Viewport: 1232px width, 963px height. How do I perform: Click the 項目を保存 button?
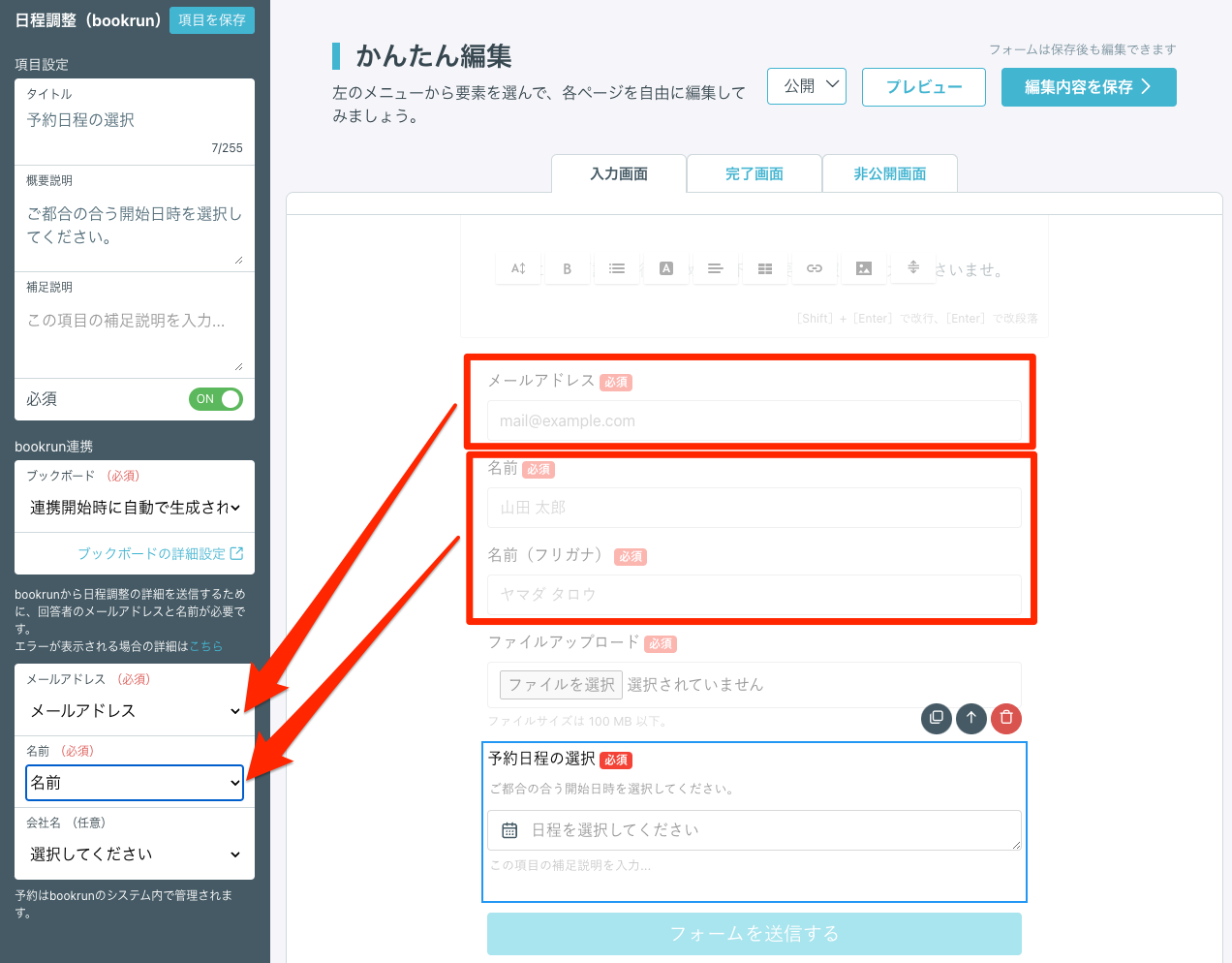[x=212, y=20]
